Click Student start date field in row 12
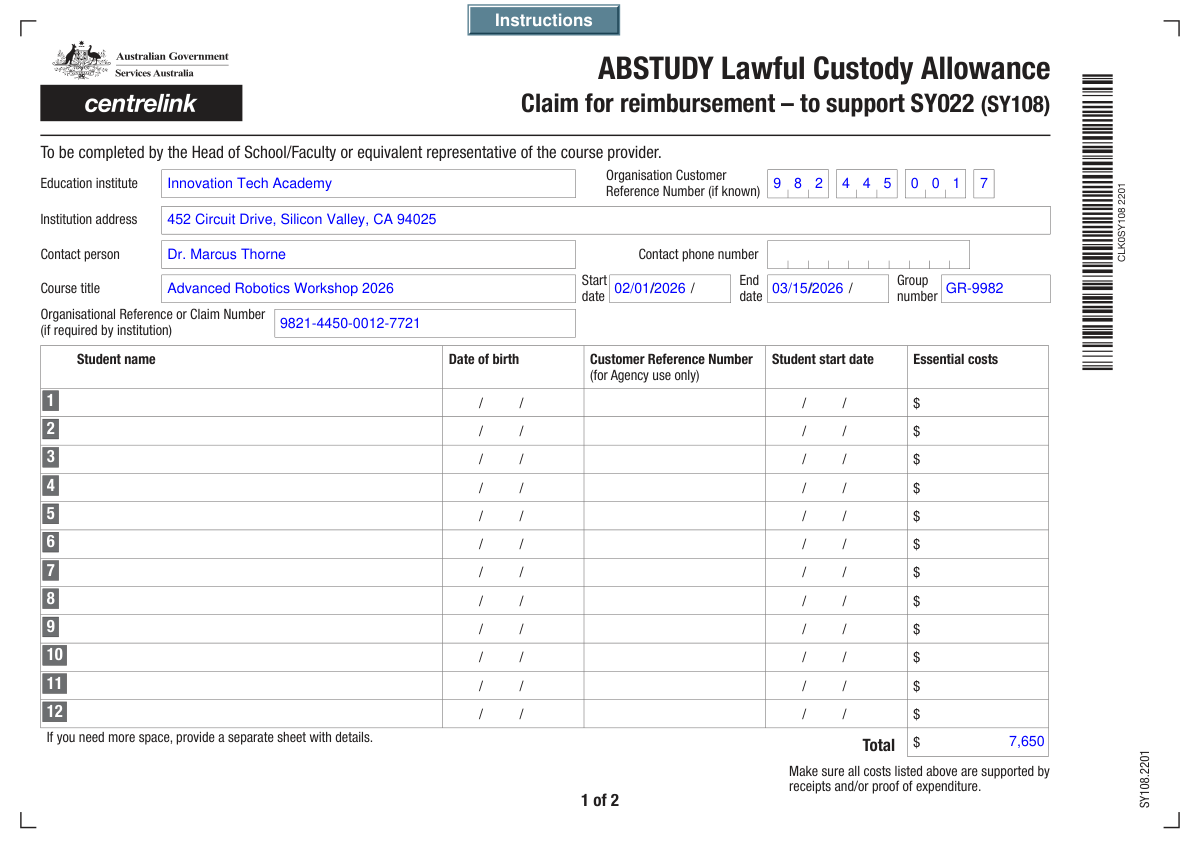Image resolution: width=1200 pixels, height=849 pixels. [836, 713]
